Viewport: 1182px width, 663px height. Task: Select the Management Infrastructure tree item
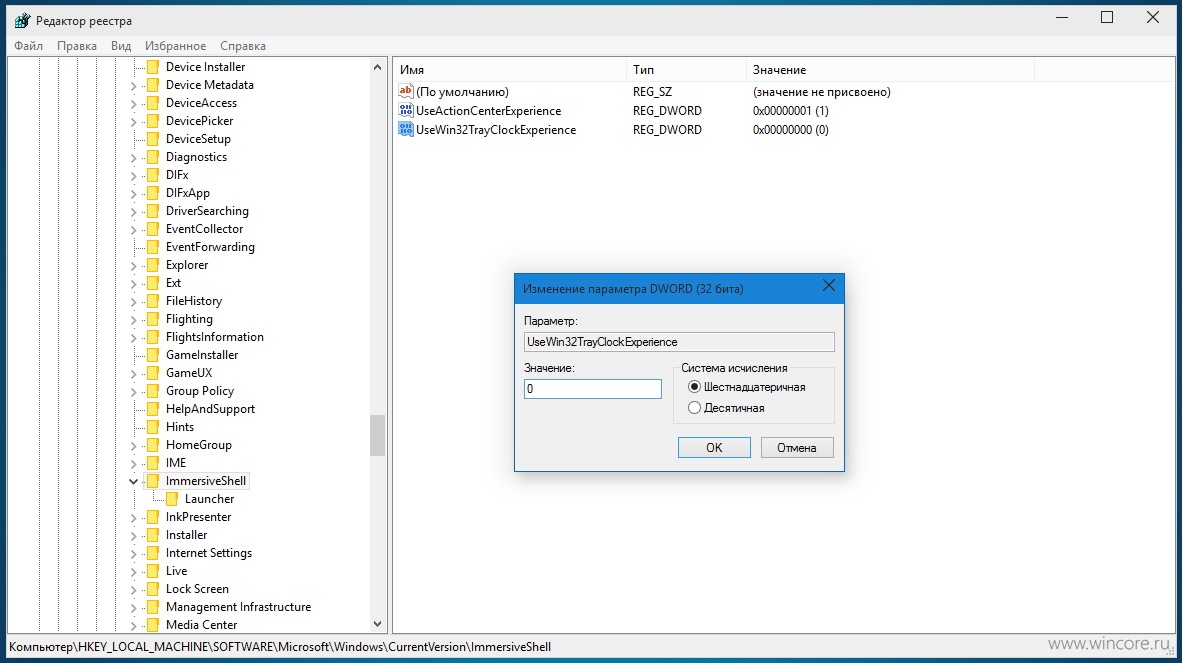tap(238, 606)
